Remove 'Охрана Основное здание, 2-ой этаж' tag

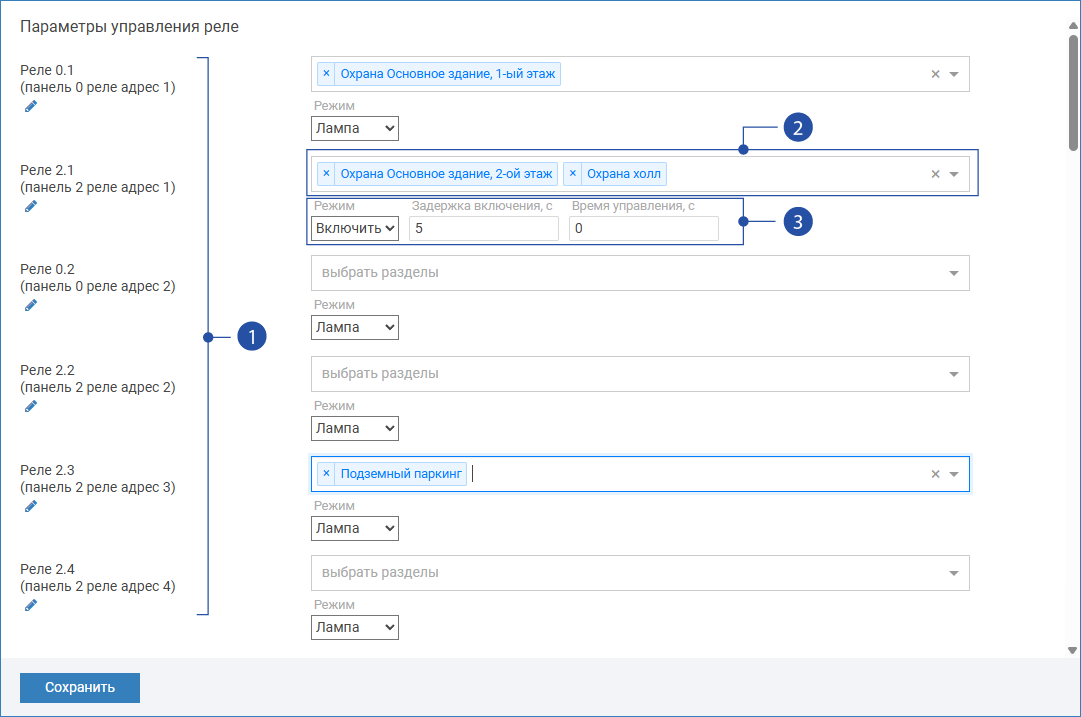point(326,174)
